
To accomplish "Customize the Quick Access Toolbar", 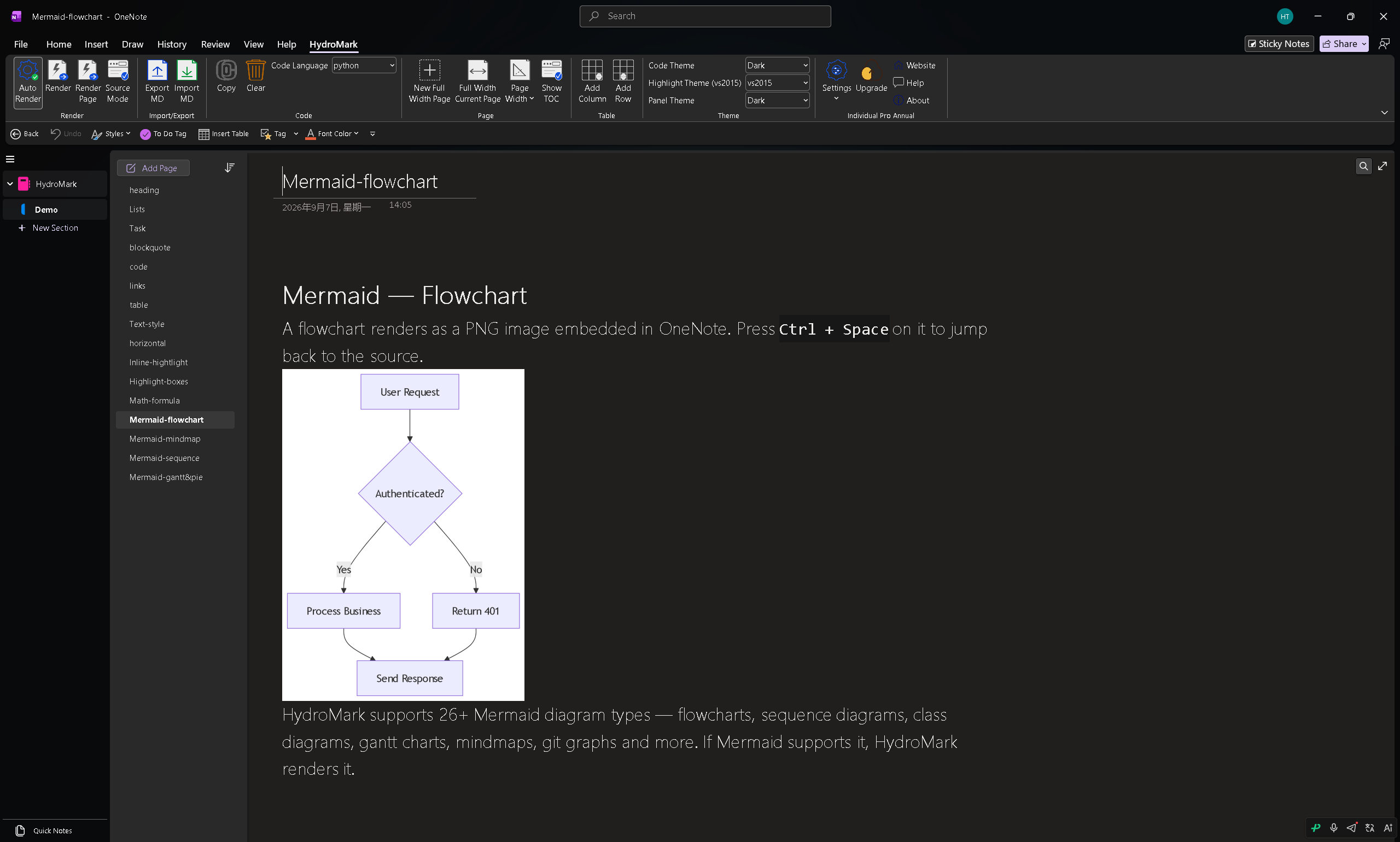I will coord(372,134).
